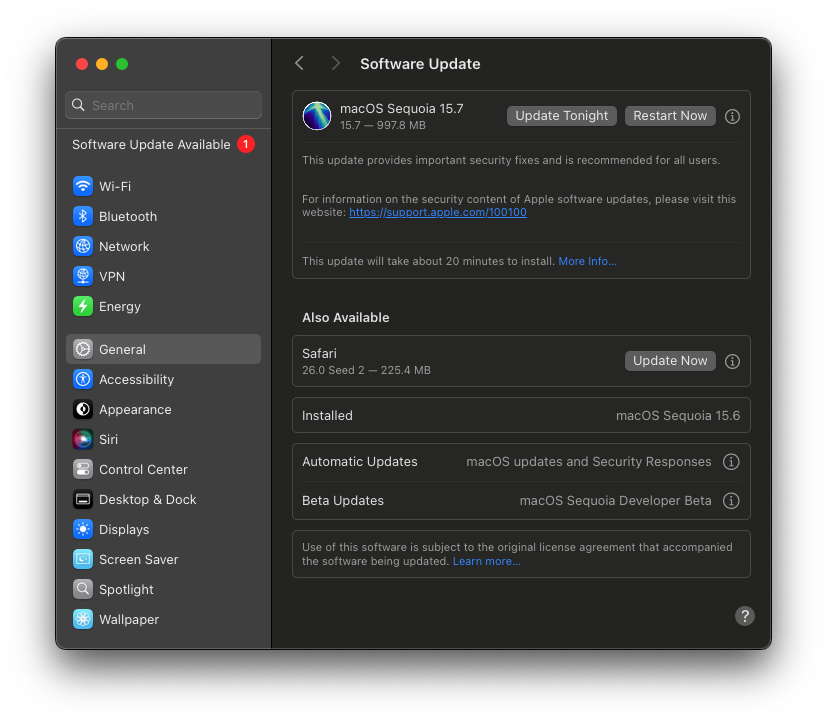Go back using the left chevron

[x=299, y=64]
